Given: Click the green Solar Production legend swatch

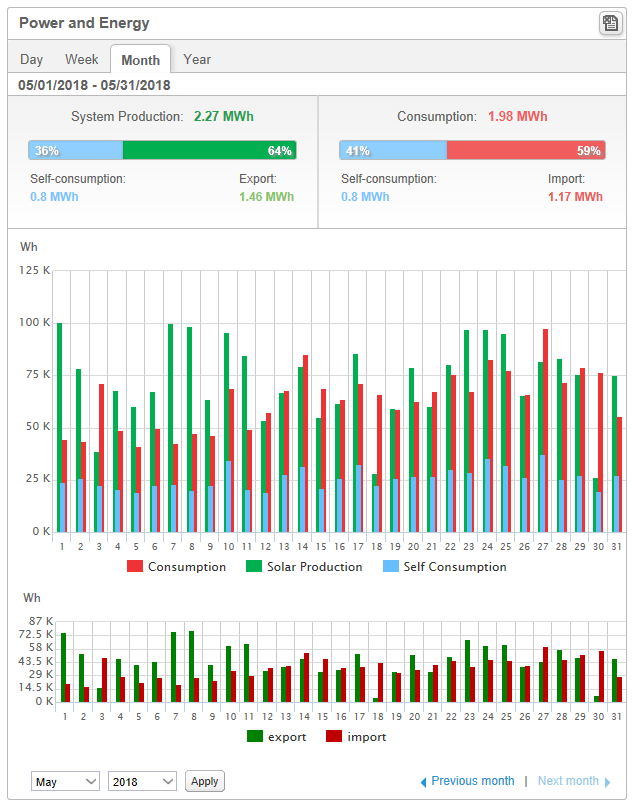Looking at the screenshot, I should pos(254,567).
